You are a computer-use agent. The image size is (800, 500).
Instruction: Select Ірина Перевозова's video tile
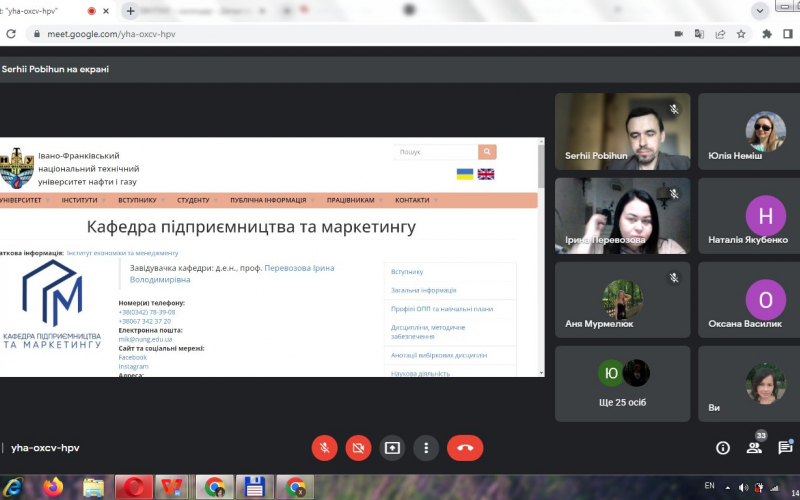(622, 216)
